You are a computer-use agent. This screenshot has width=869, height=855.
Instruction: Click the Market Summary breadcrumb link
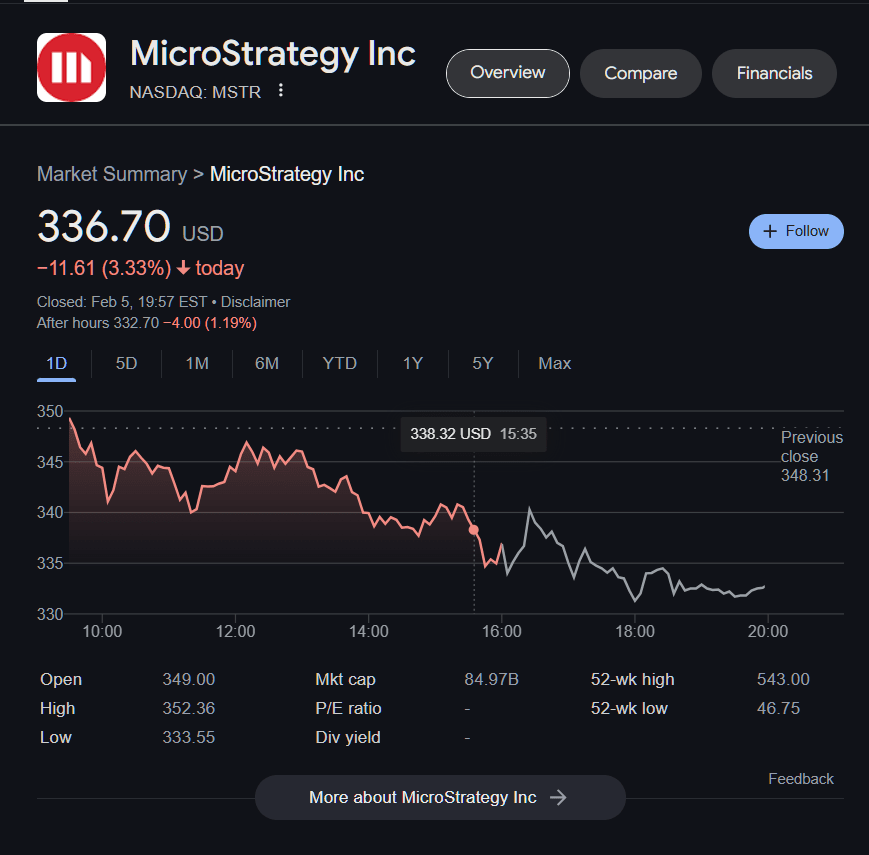[x=111, y=174]
